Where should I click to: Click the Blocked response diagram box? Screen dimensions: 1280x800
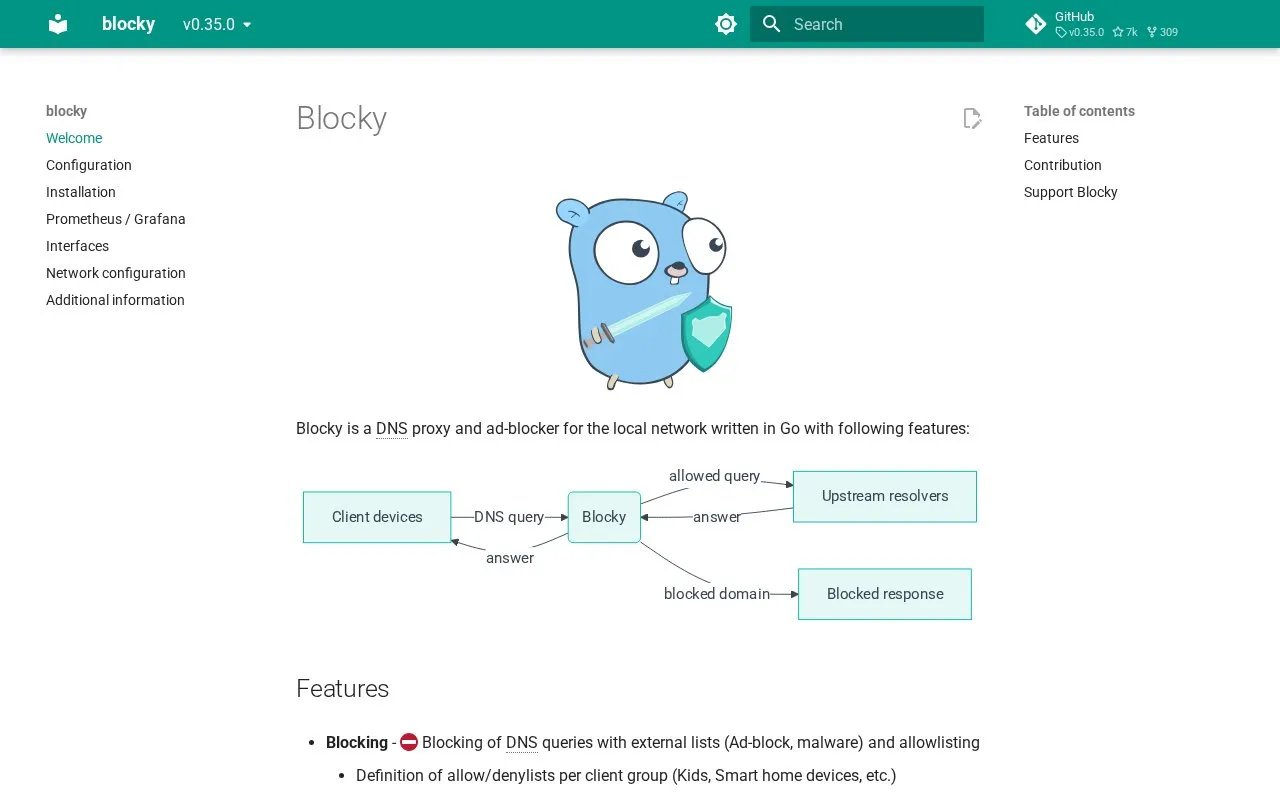pyautogui.click(x=885, y=594)
